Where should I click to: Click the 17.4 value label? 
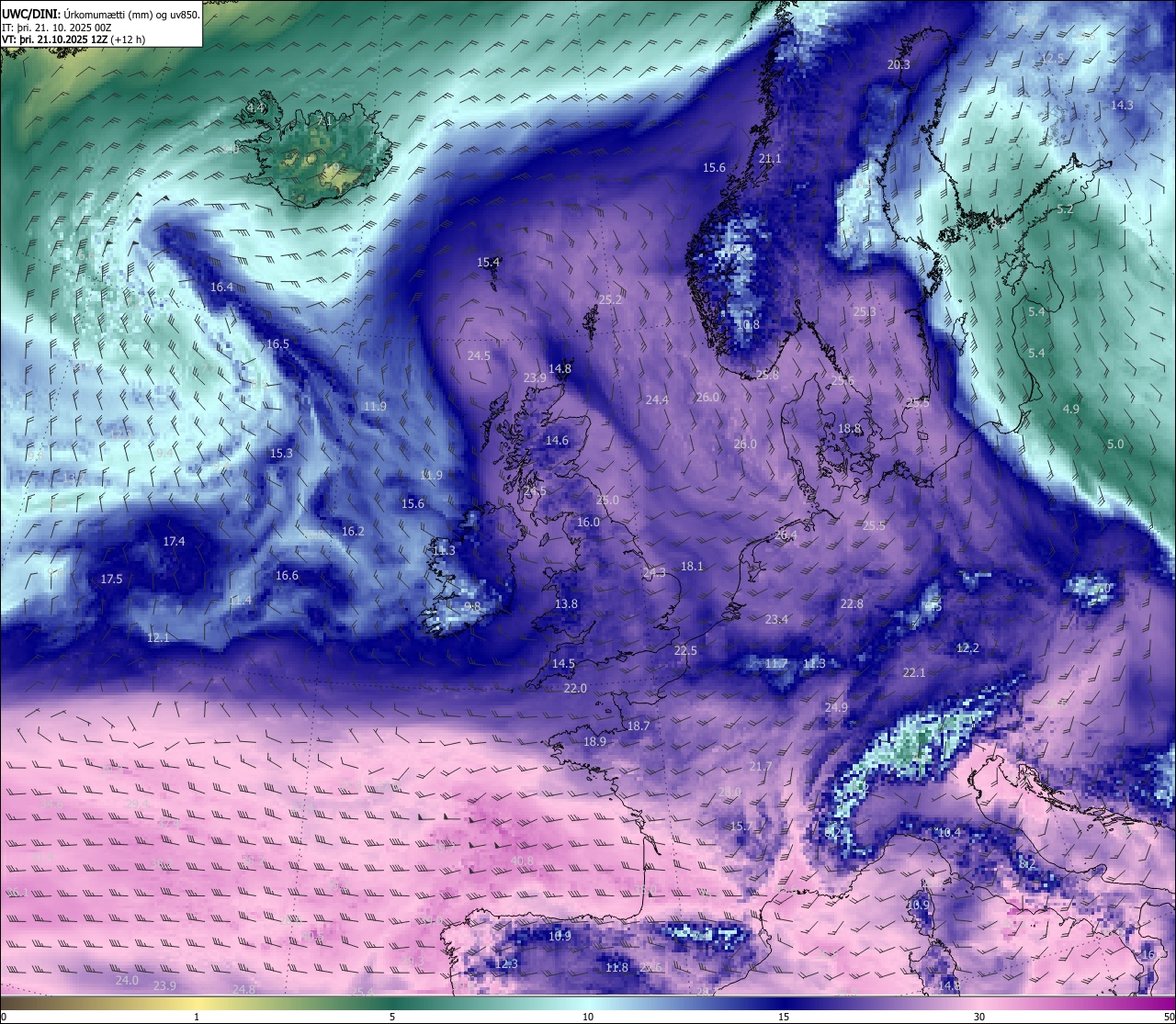tap(174, 542)
